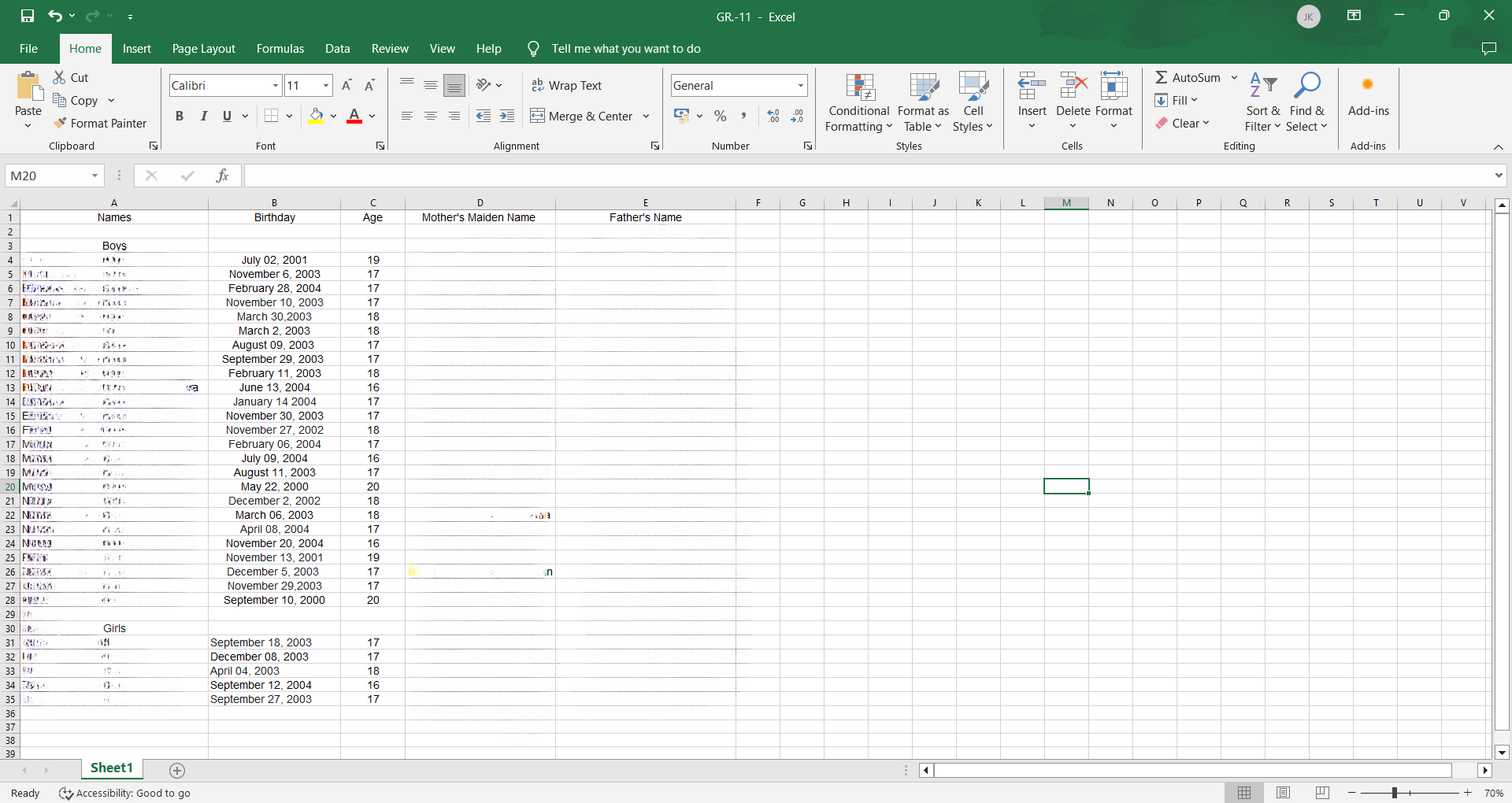This screenshot has width=1512, height=803.
Task: Open the Format cells menu
Action: pyautogui.click(x=1114, y=101)
